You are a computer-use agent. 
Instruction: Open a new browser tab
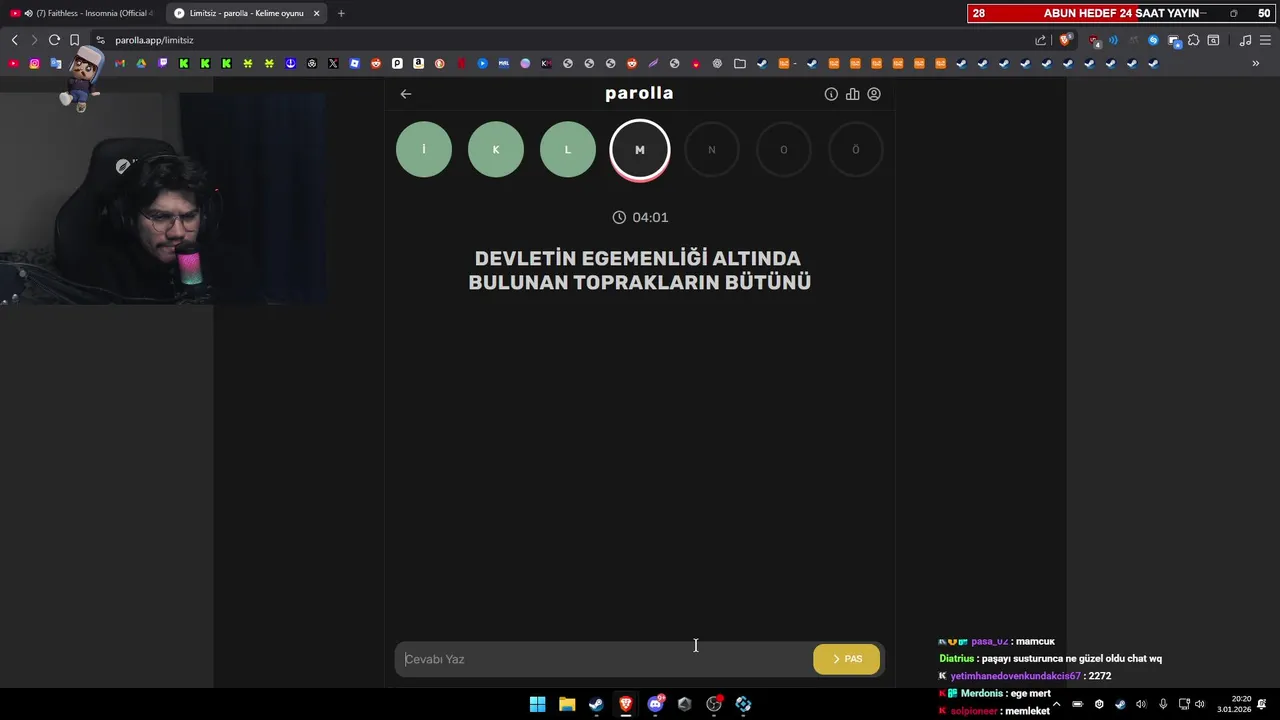tap(341, 13)
